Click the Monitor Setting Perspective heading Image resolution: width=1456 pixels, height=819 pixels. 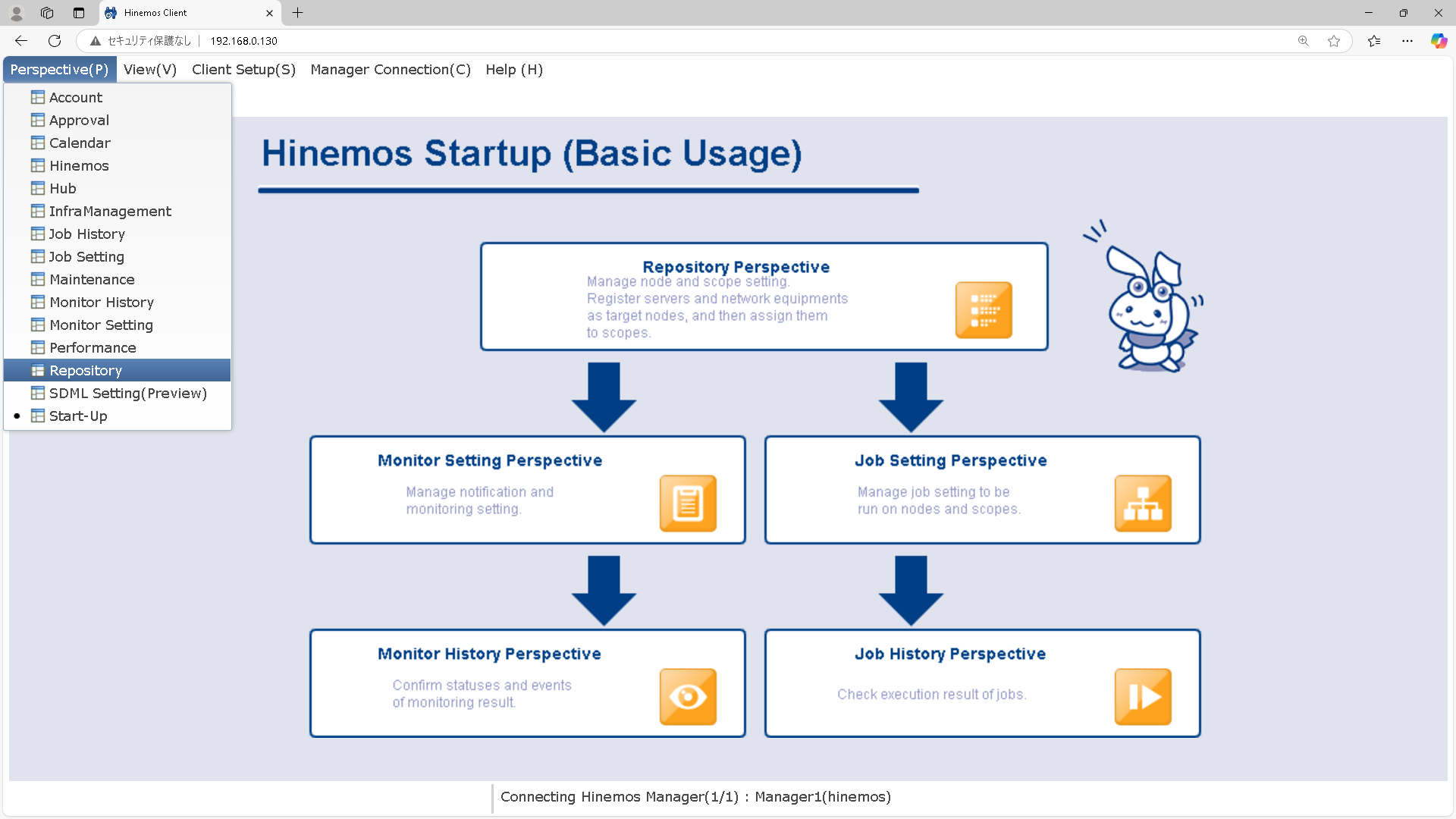point(490,461)
